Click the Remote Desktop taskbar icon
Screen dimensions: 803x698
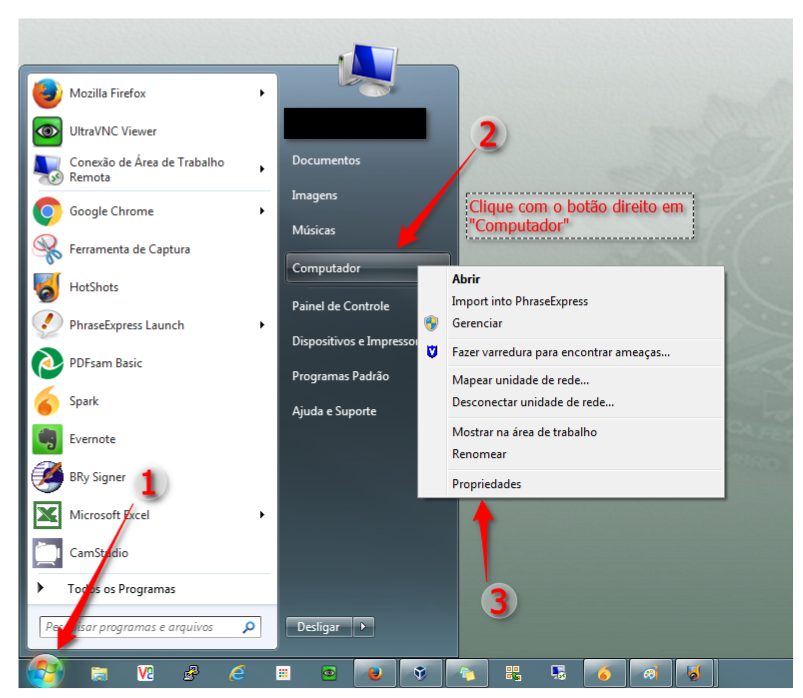tap(558, 673)
